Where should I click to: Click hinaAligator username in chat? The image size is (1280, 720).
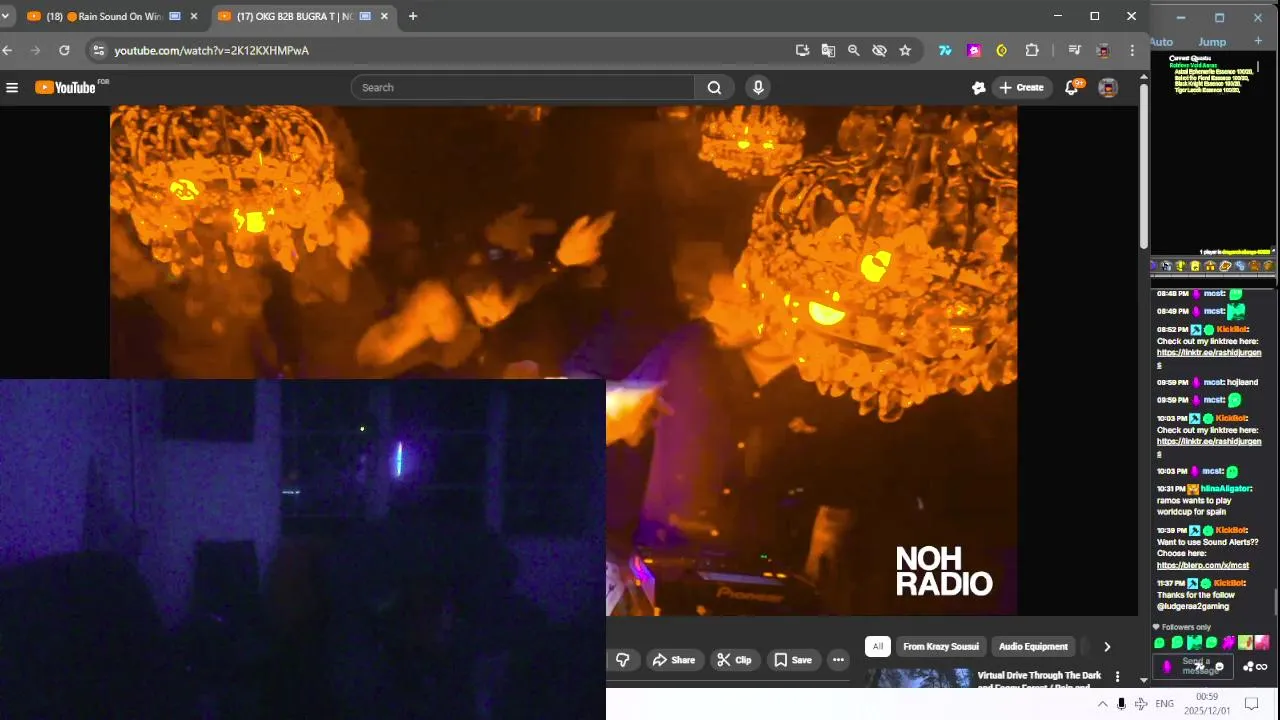(x=1225, y=489)
